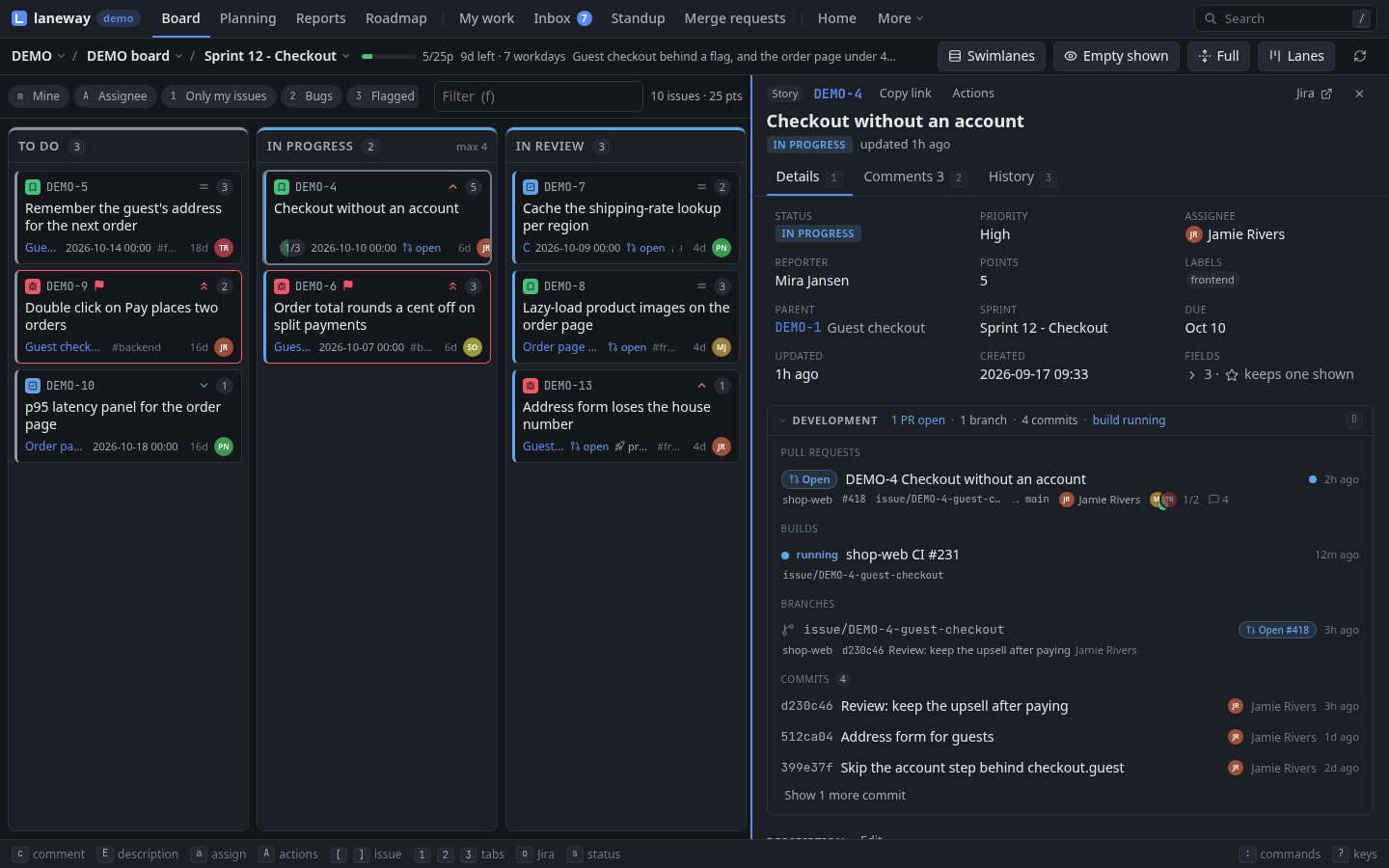The height and width of the screenshot is (868, 1389).
Task: Open the Sprint 12 - Checkout dropdown
Action: pyautogui.click(x=277, y=56)
